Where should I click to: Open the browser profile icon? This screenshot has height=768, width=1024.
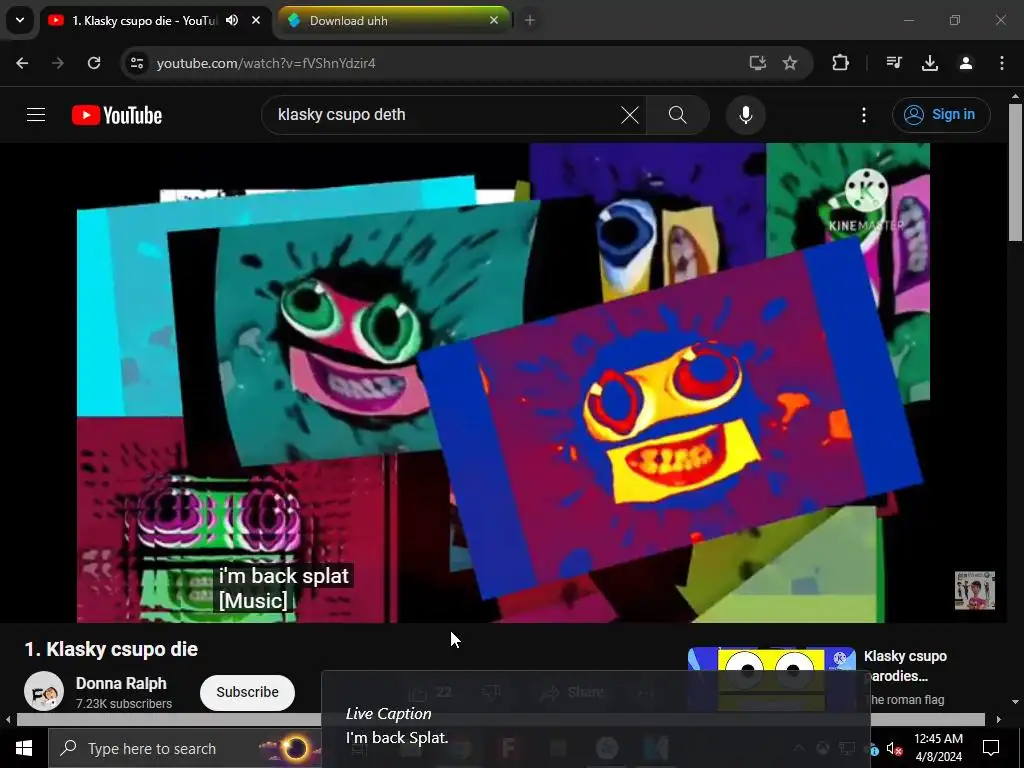click(966, 63)
